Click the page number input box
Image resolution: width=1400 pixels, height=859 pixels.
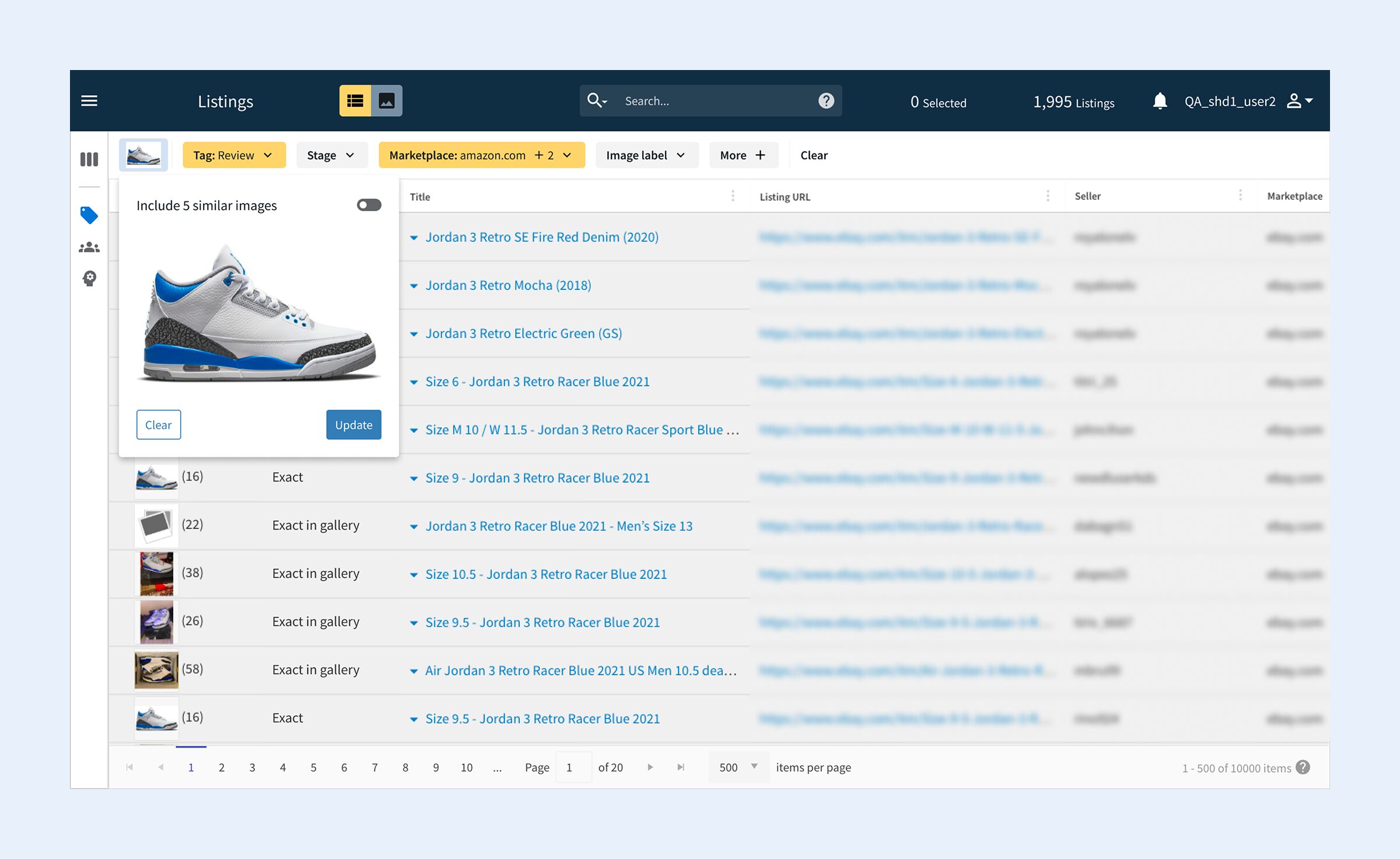(x=573, y=767)
